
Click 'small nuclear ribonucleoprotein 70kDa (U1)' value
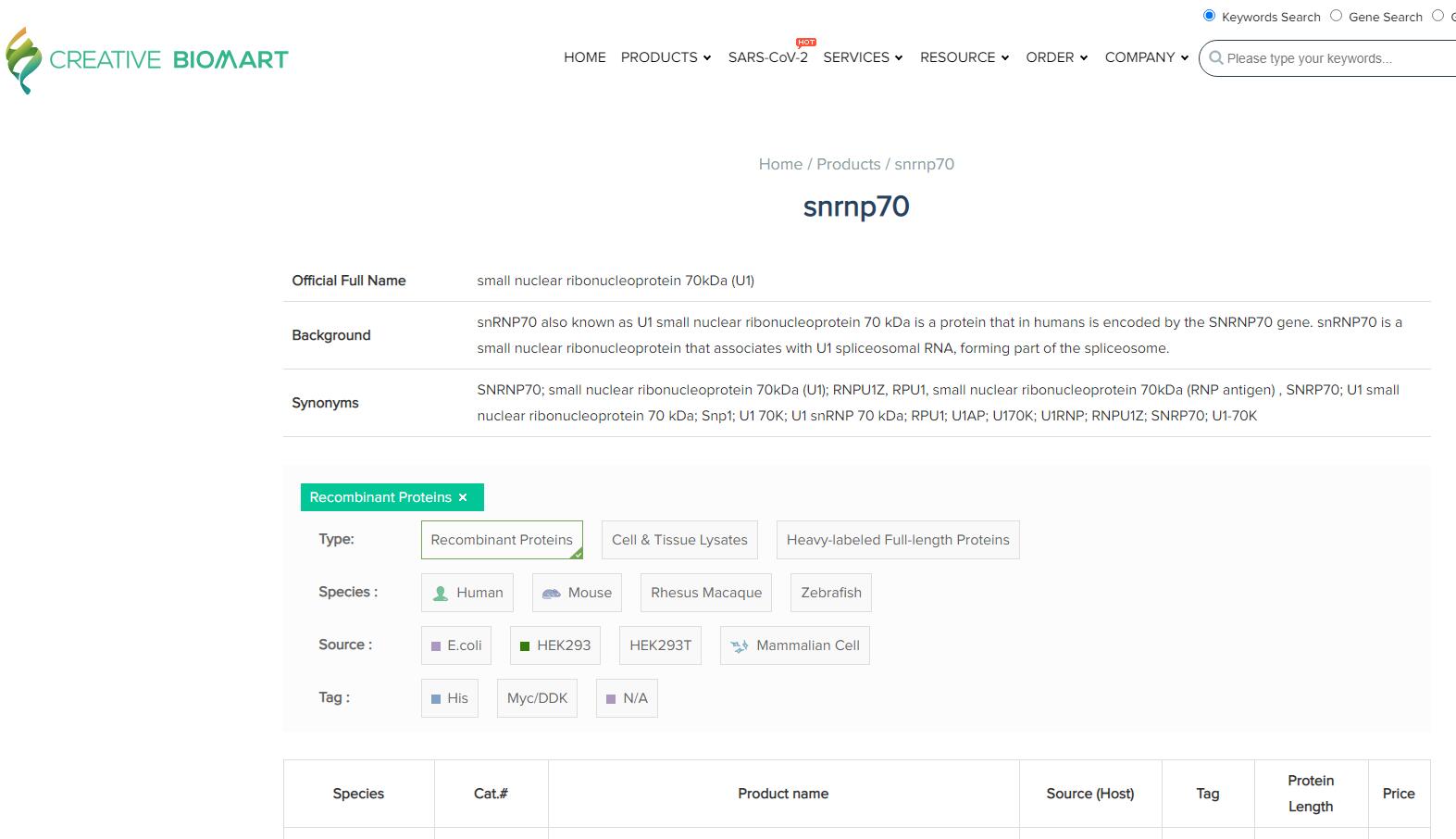pos(616,281)
